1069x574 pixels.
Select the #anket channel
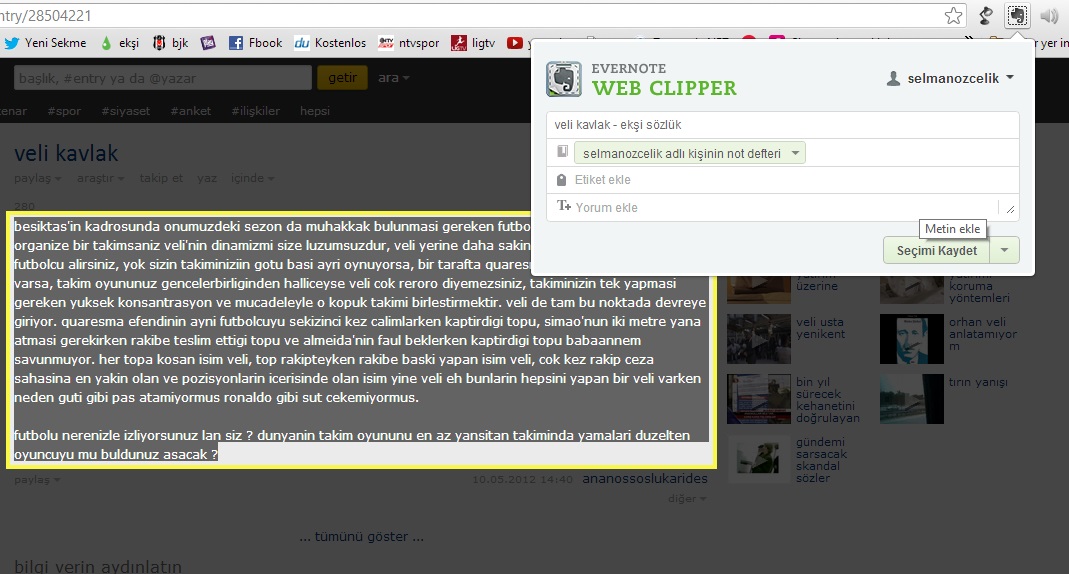pyautogui.click(x=190, y=110)
